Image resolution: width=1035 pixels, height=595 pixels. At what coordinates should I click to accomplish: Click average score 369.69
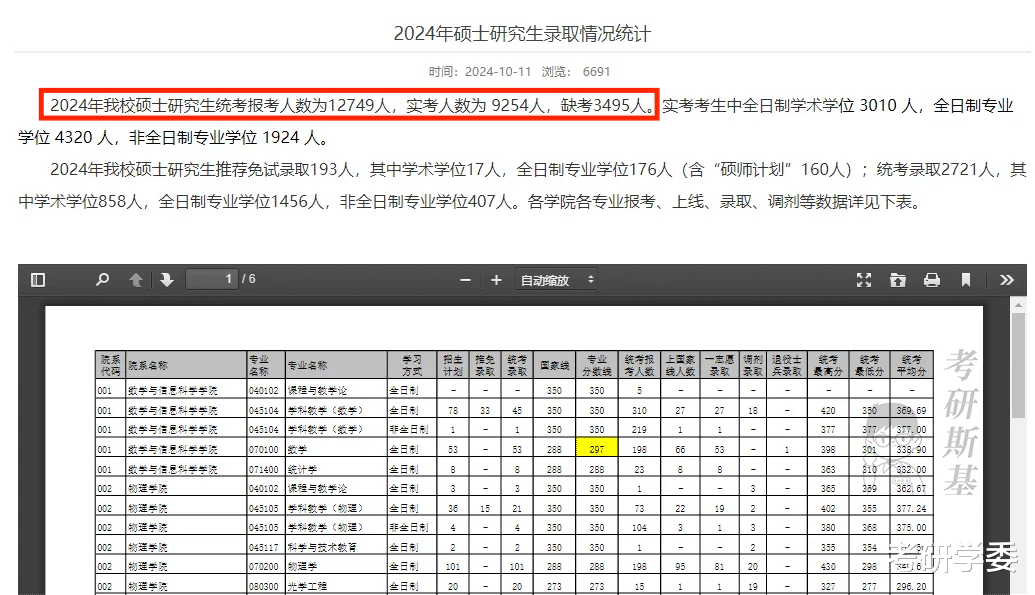coord(912,410)
